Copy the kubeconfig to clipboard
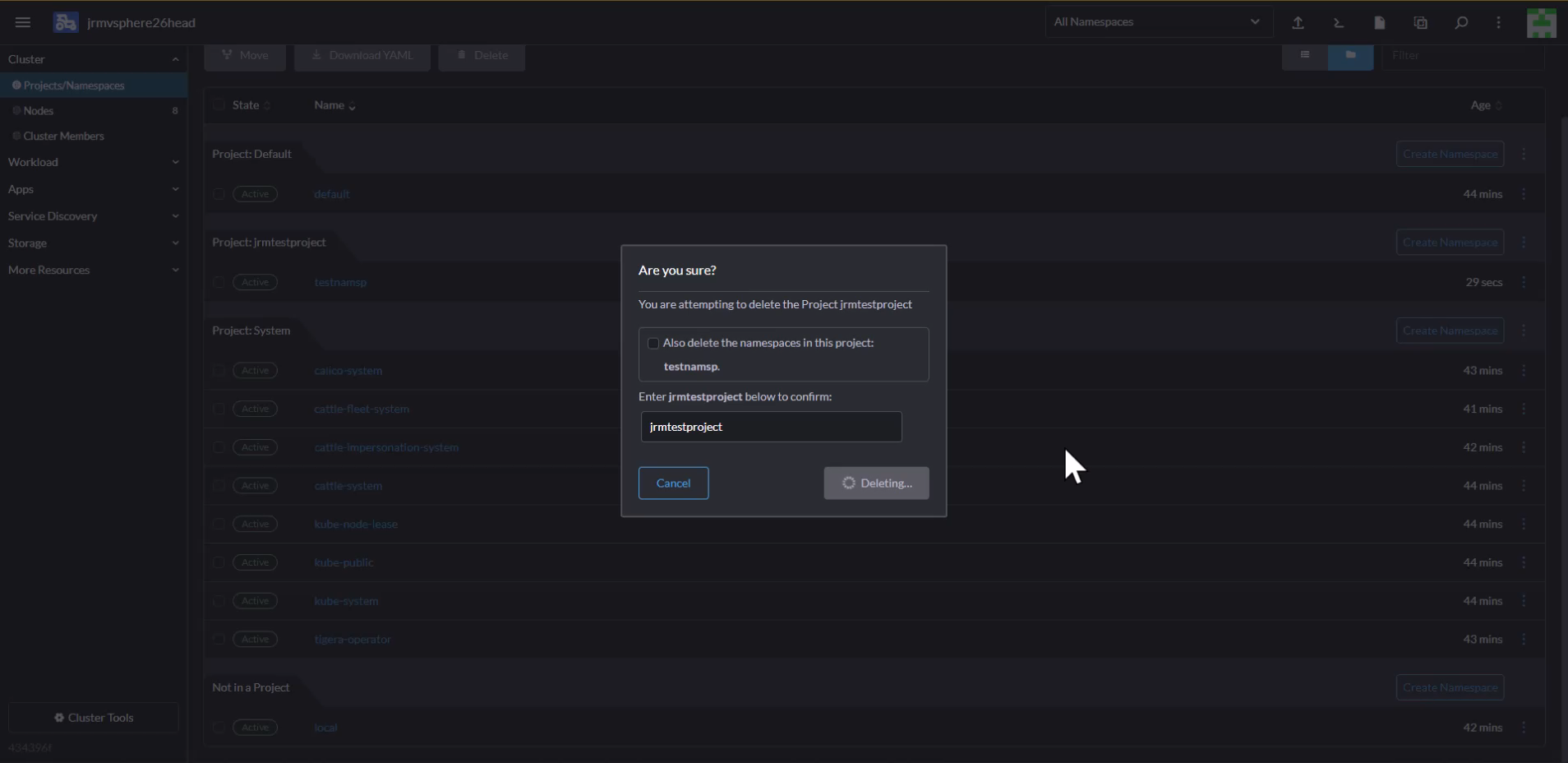 1420,22
